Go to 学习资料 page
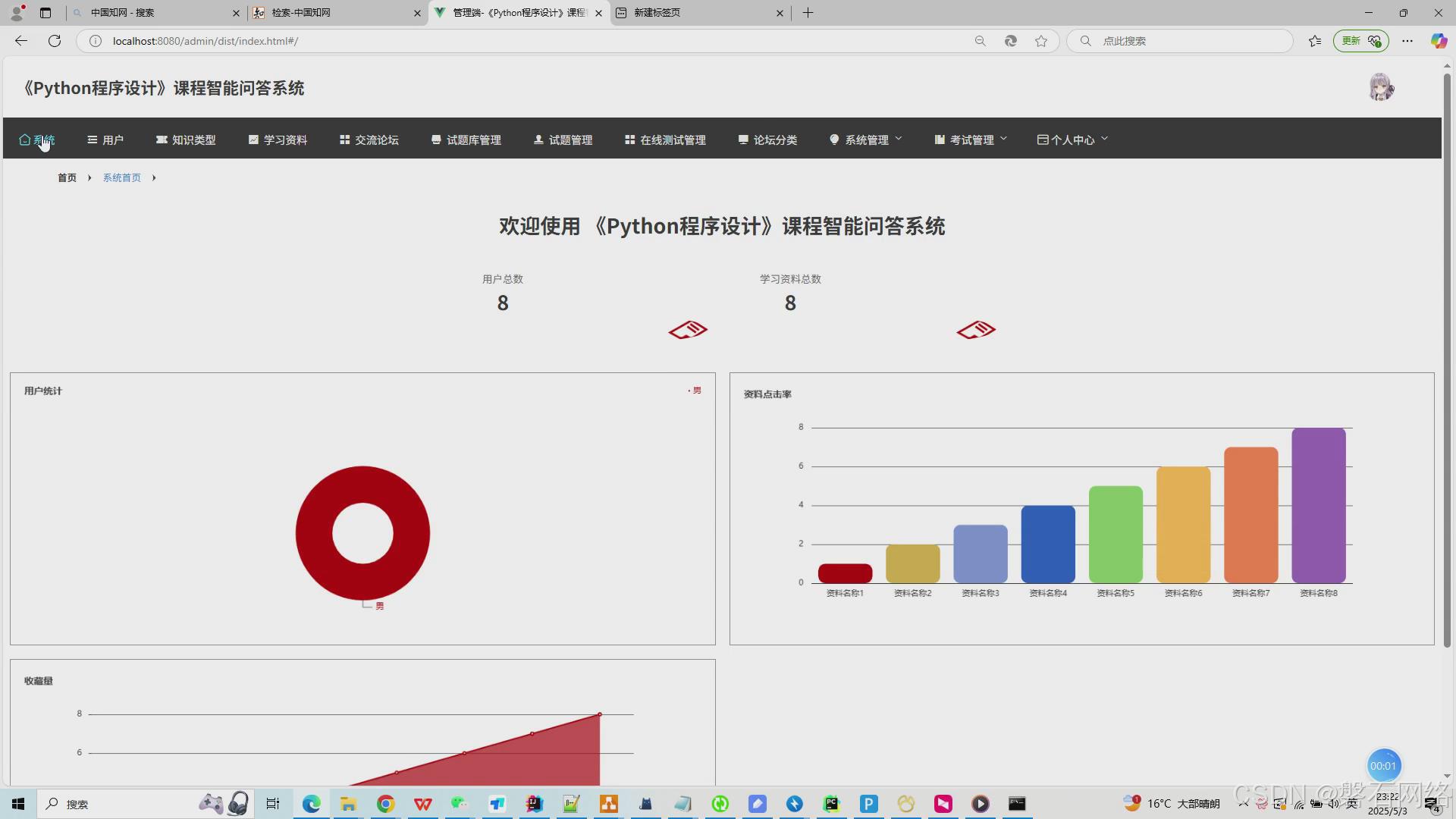This screenshot has height=819, width=1456. pos(278,140)
